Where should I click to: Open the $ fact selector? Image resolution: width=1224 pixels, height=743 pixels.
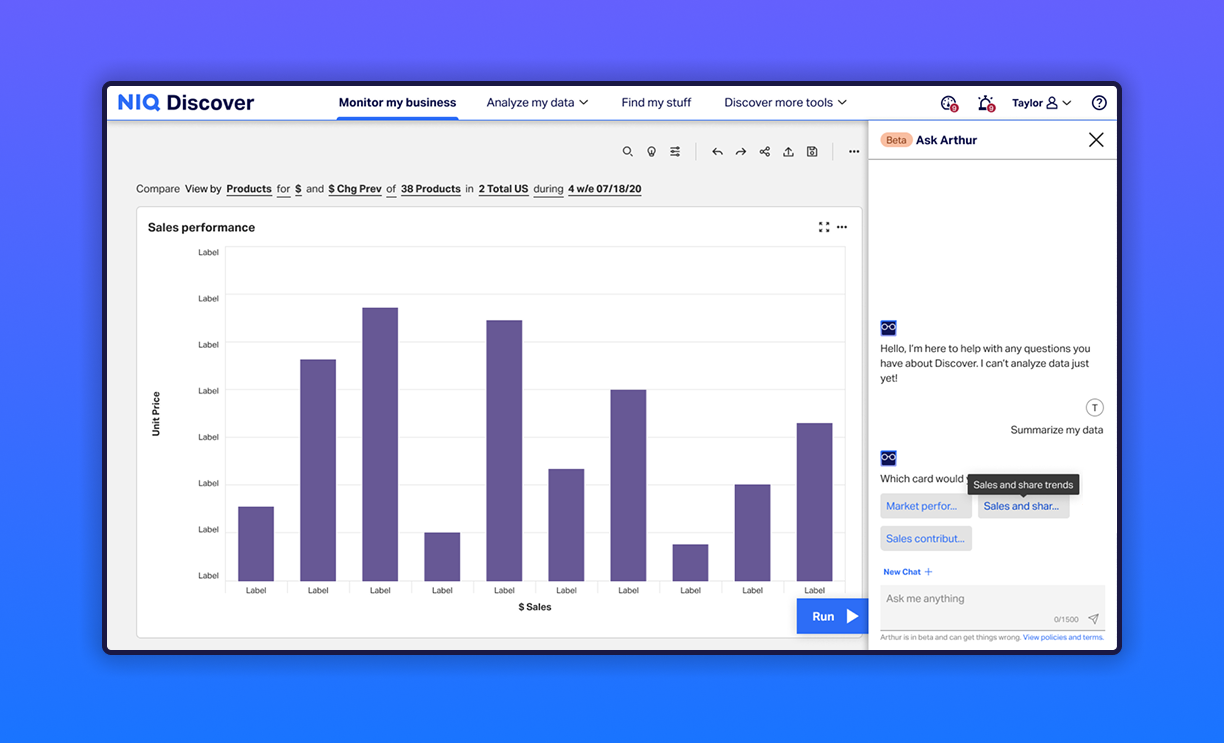point(298,189)
